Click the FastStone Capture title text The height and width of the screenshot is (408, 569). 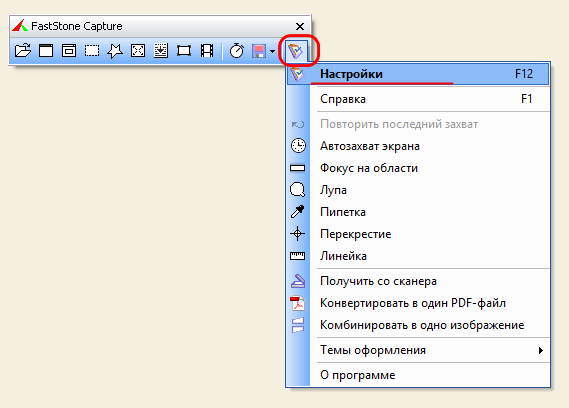point(77,26)
